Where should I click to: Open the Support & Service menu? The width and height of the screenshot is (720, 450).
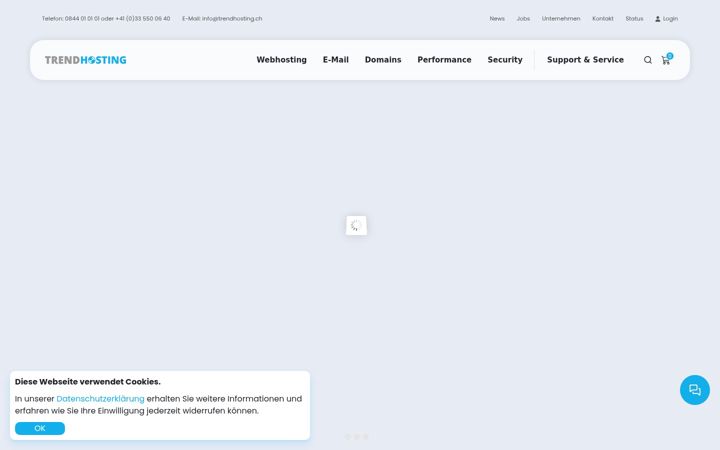585,60
